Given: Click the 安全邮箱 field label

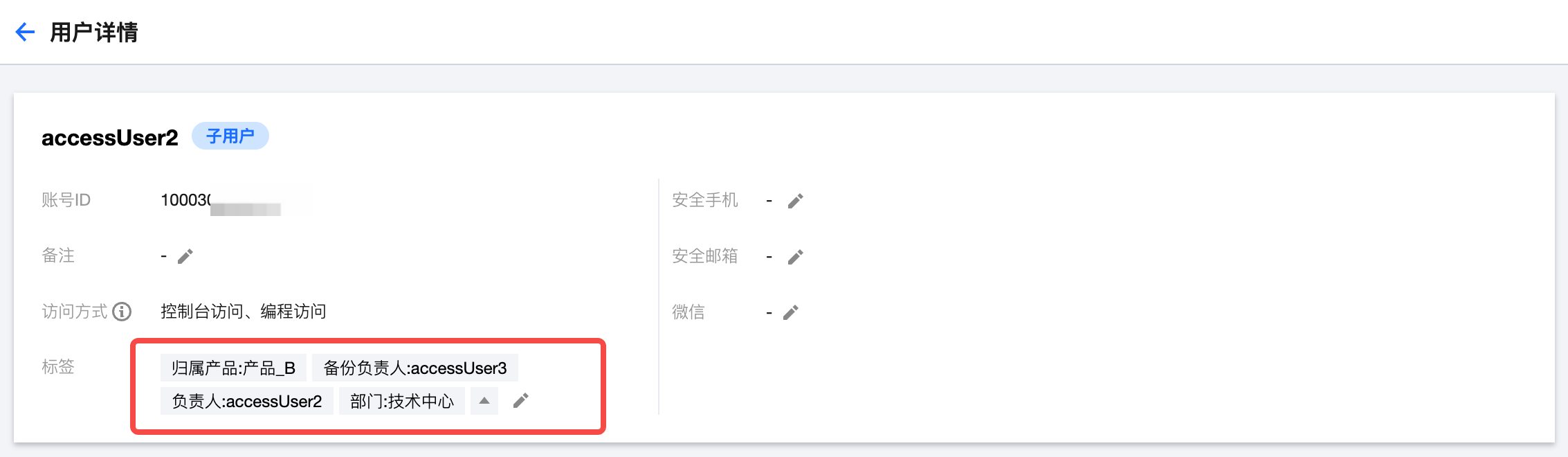Looking at the screenshot, I should [704, 256].
